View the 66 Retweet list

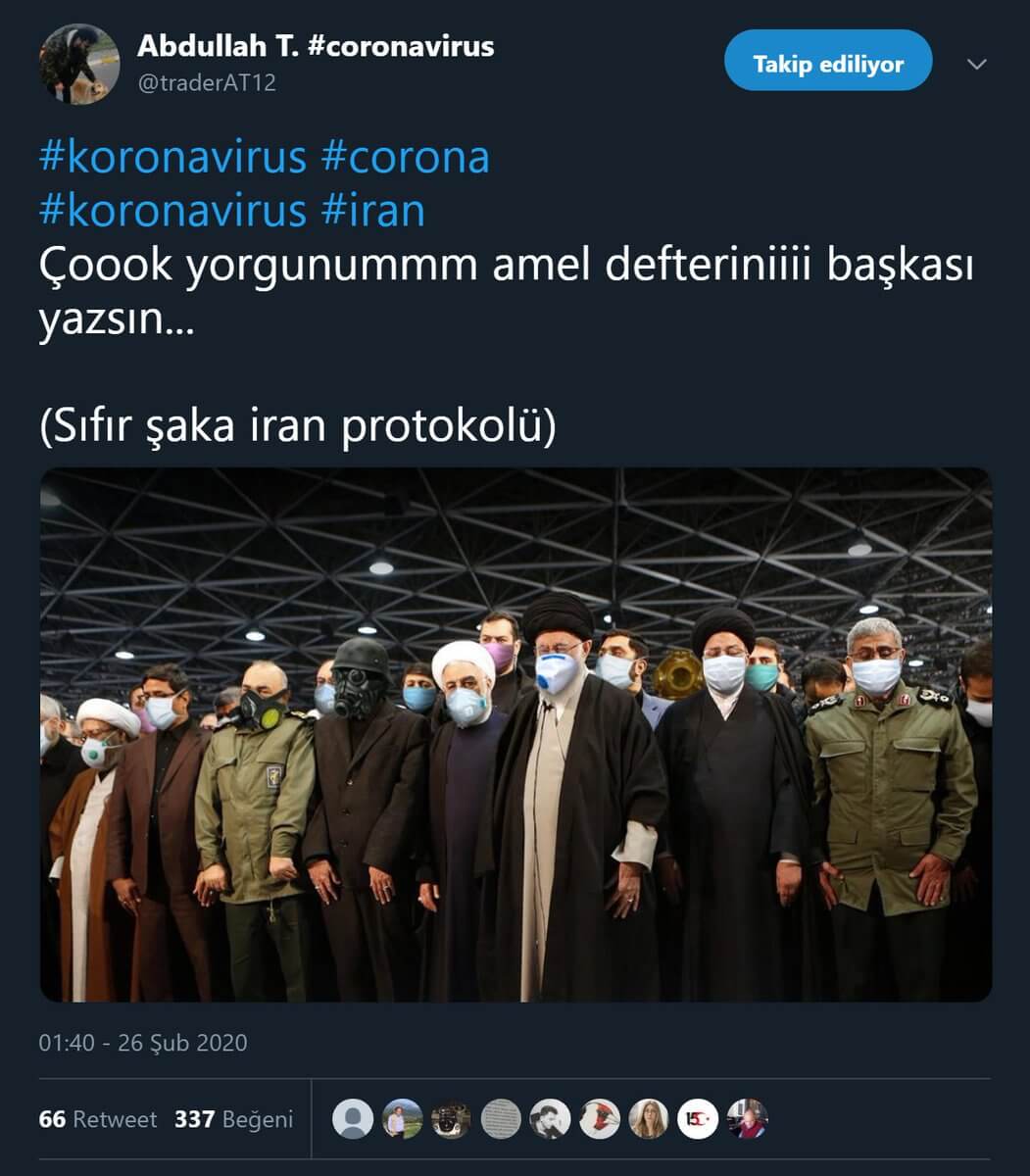pyautogui.click(x=97, y=1119)
